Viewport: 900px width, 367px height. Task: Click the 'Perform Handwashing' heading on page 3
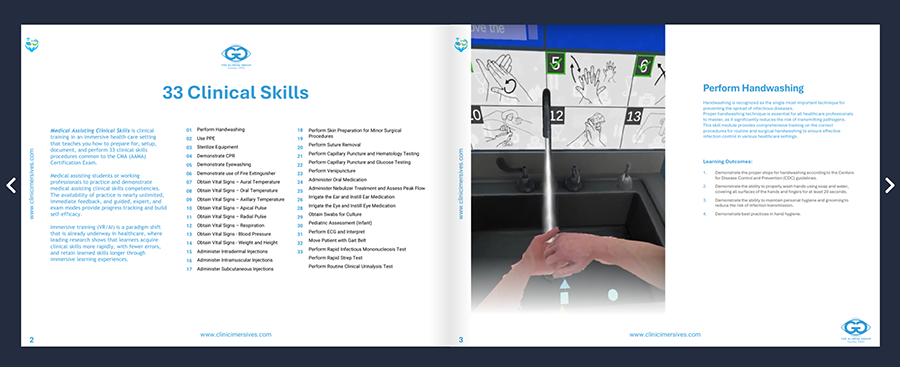(x=753, y=88)
